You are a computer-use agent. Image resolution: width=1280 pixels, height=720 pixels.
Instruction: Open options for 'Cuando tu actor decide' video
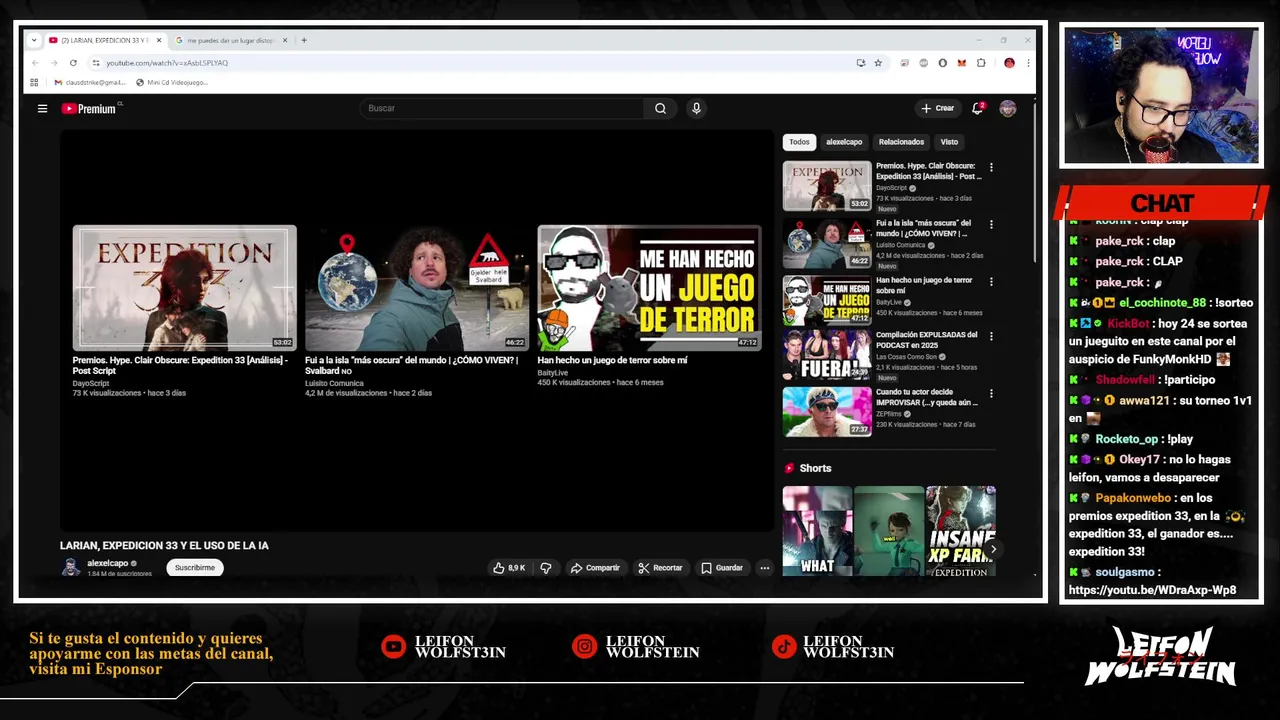tap(991, 393)
